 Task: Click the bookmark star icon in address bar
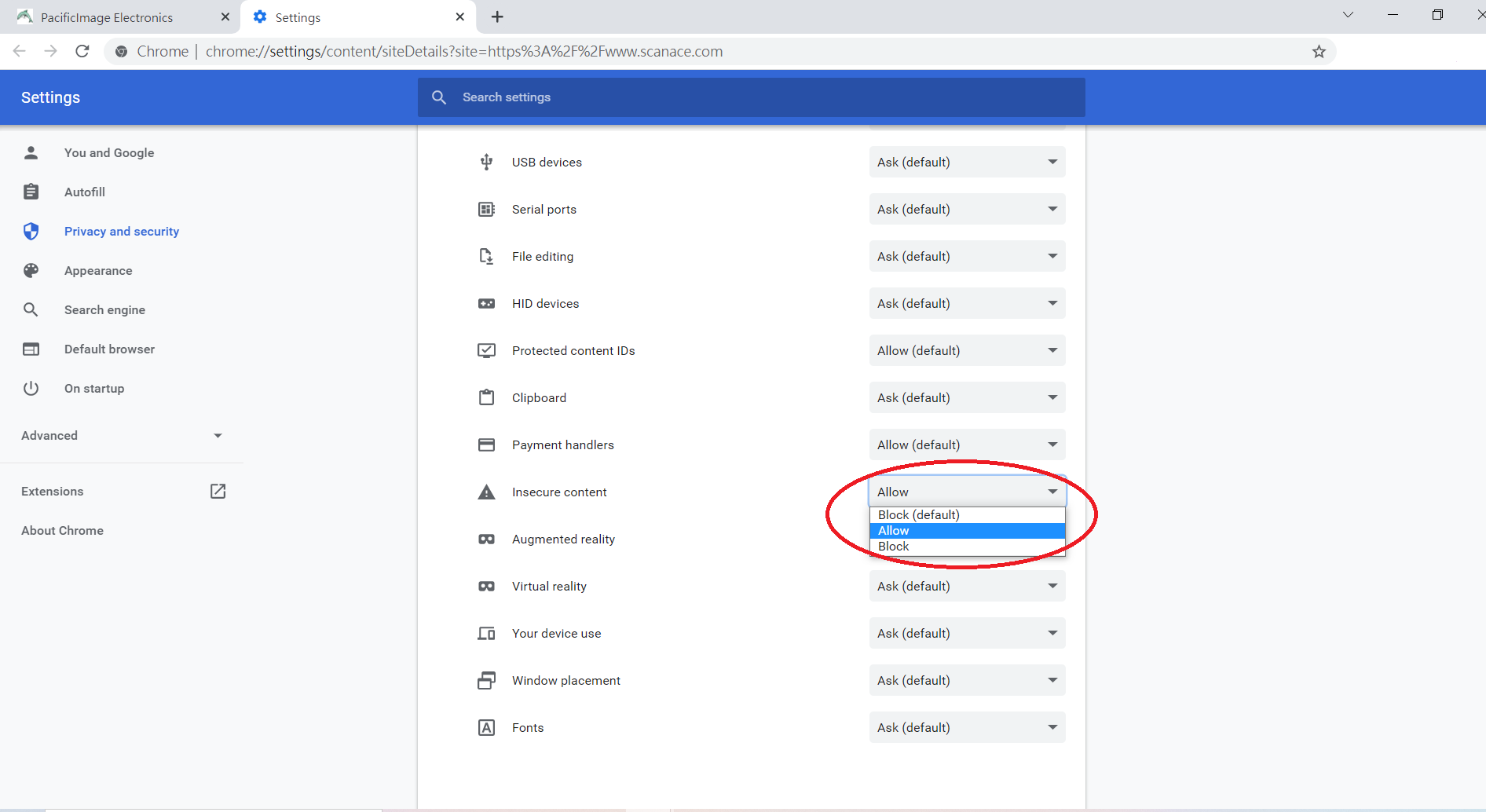1319,52
